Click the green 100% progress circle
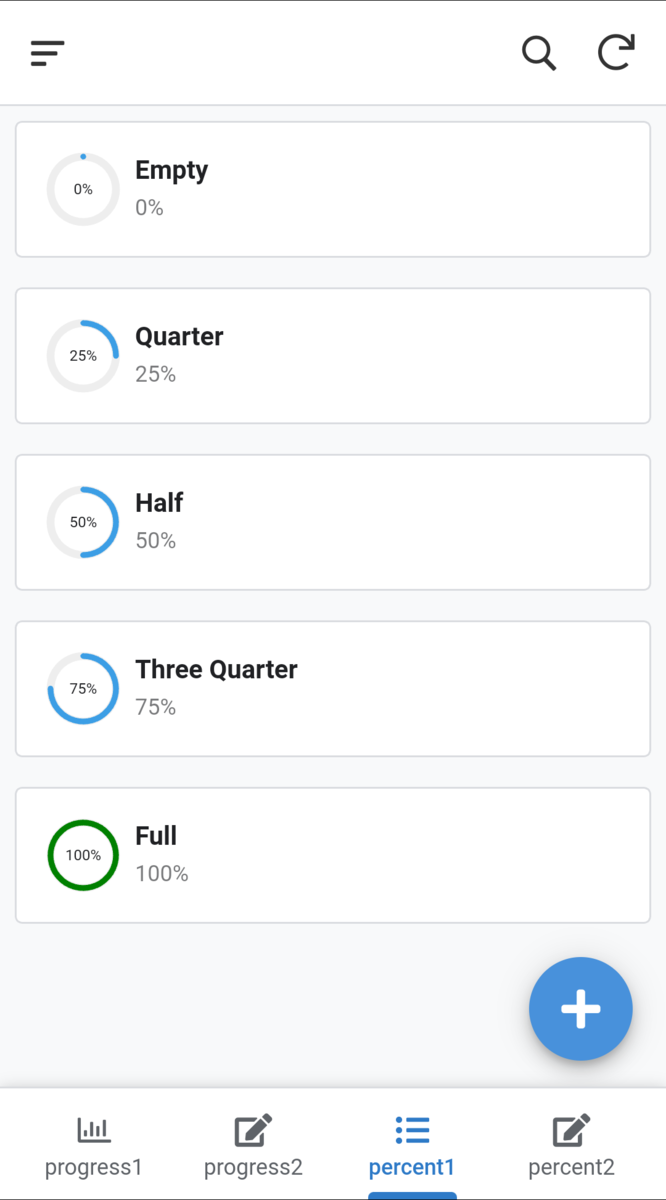 click(83, 855)
